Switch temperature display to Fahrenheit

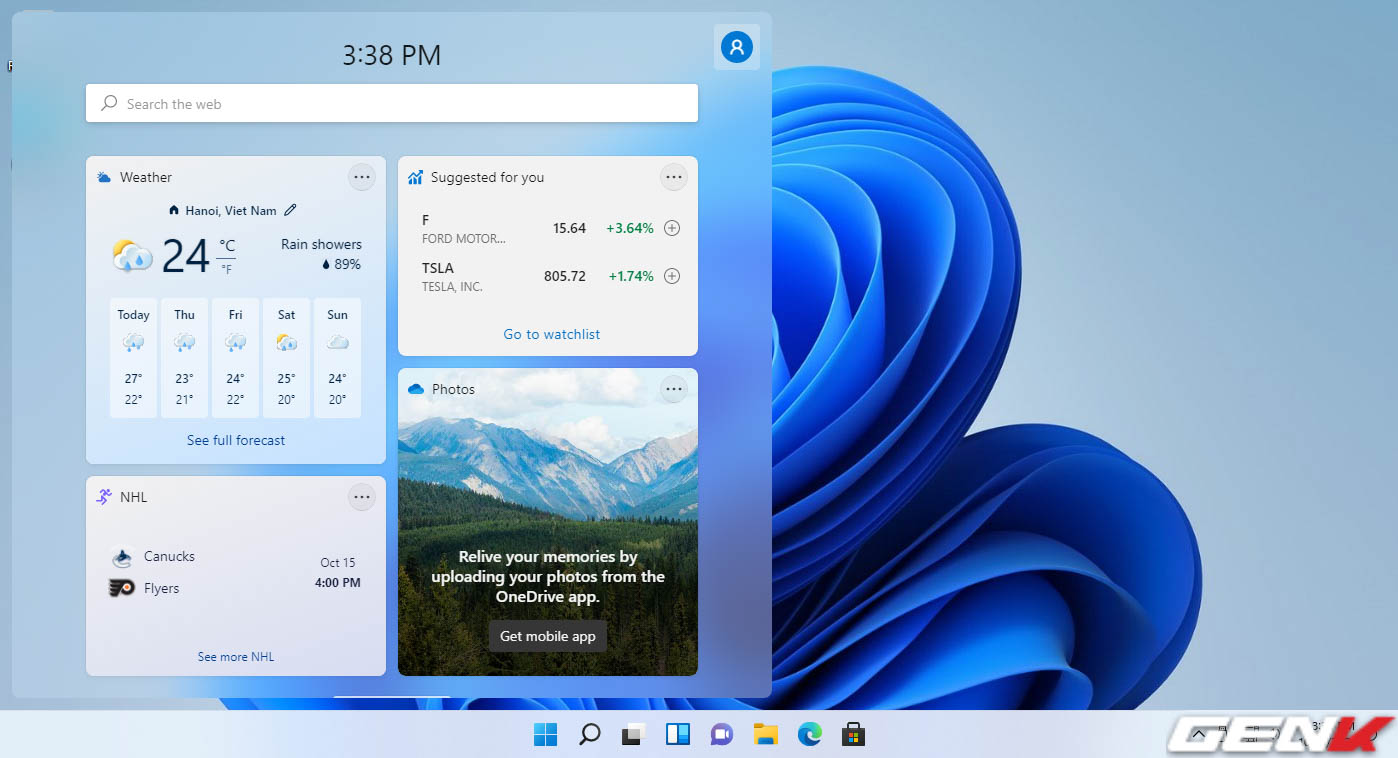click(x=227, y=268)
